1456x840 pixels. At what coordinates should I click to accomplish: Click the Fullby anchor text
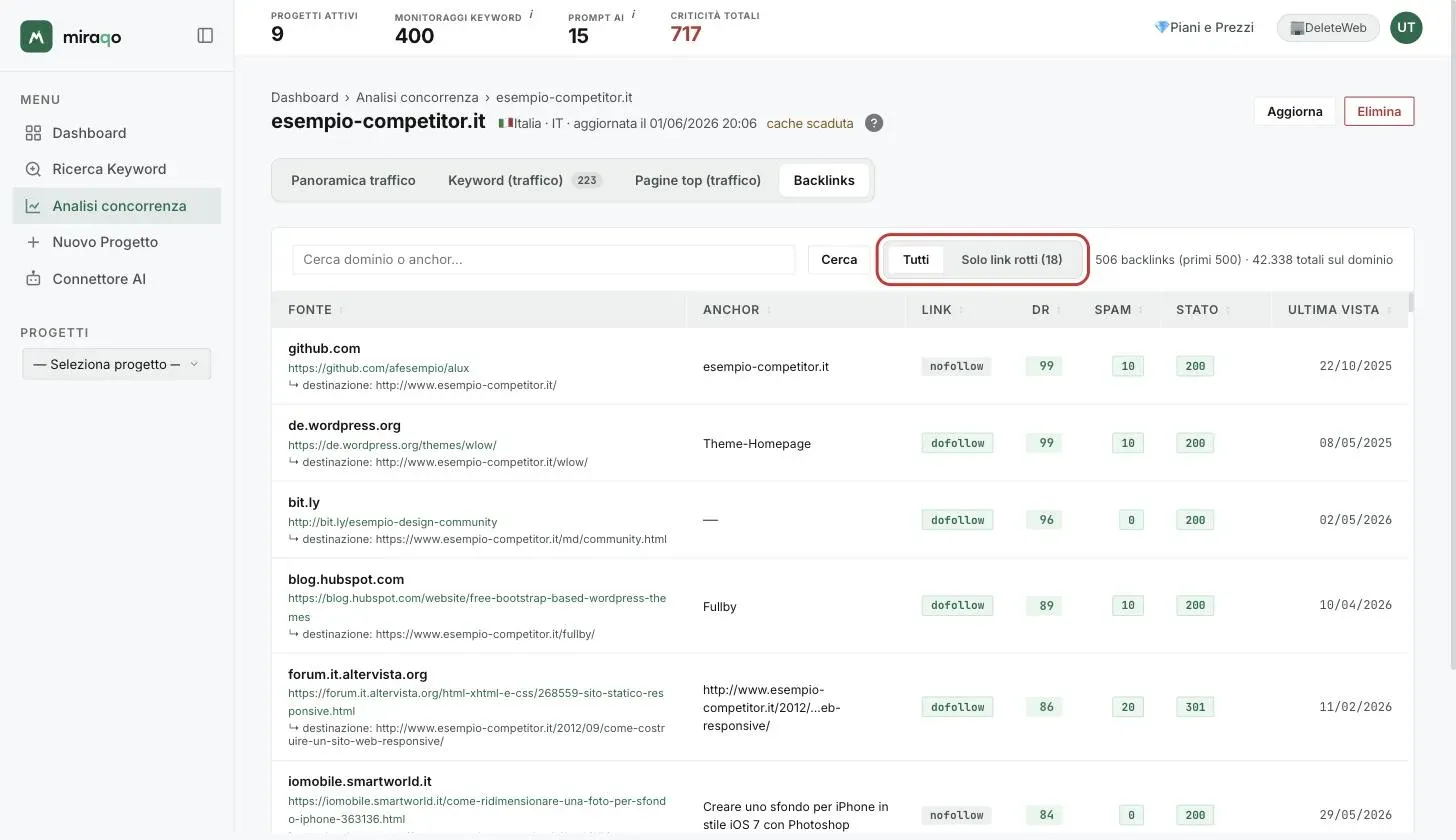tap(720, 606)
